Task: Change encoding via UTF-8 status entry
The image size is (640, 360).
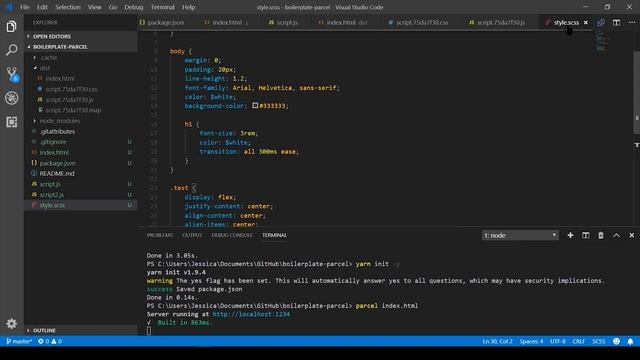Action: point(558,341)
